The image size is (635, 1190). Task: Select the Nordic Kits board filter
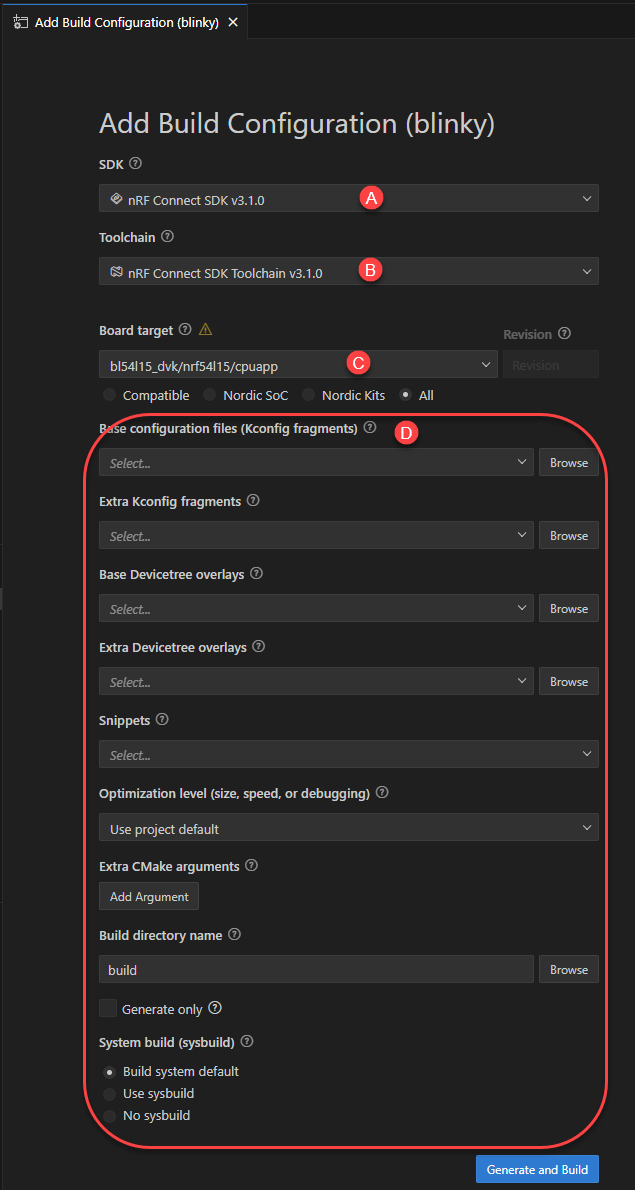[309, 395]
